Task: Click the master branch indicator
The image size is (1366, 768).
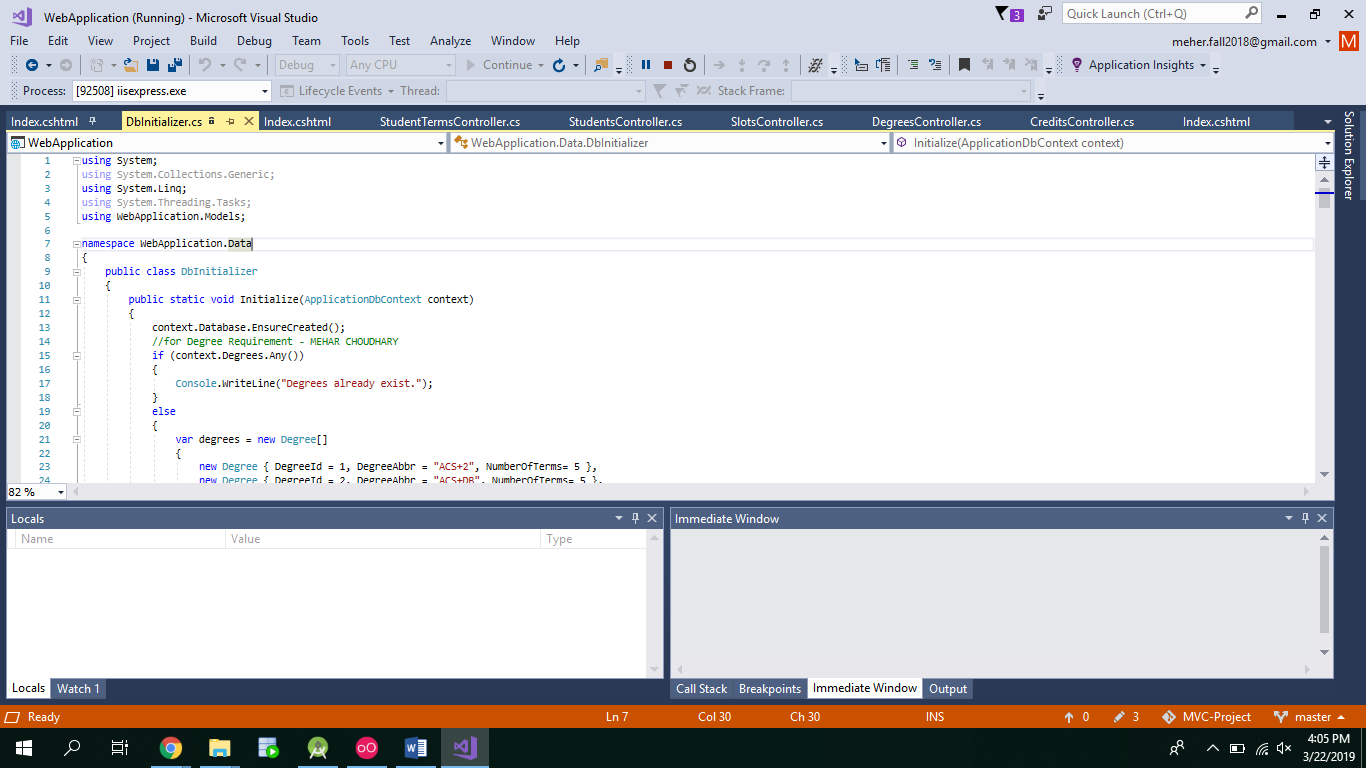Action: pyautogui.click(x=1309, y=717)
